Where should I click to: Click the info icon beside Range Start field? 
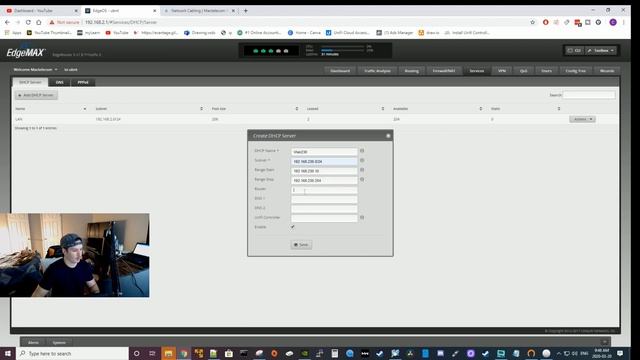pyautogui.click(x=362, y=170)
